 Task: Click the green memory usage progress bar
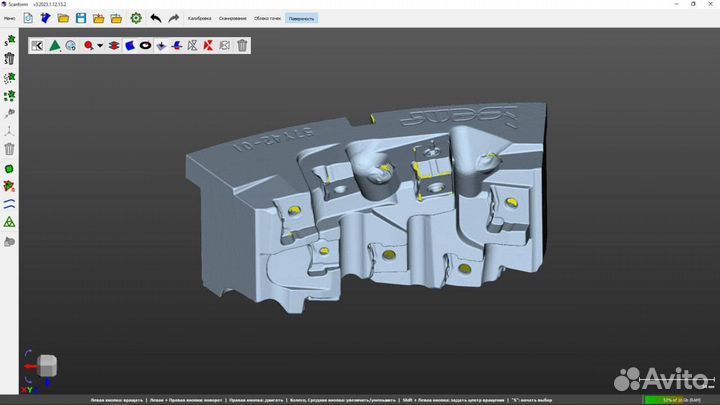680,400
